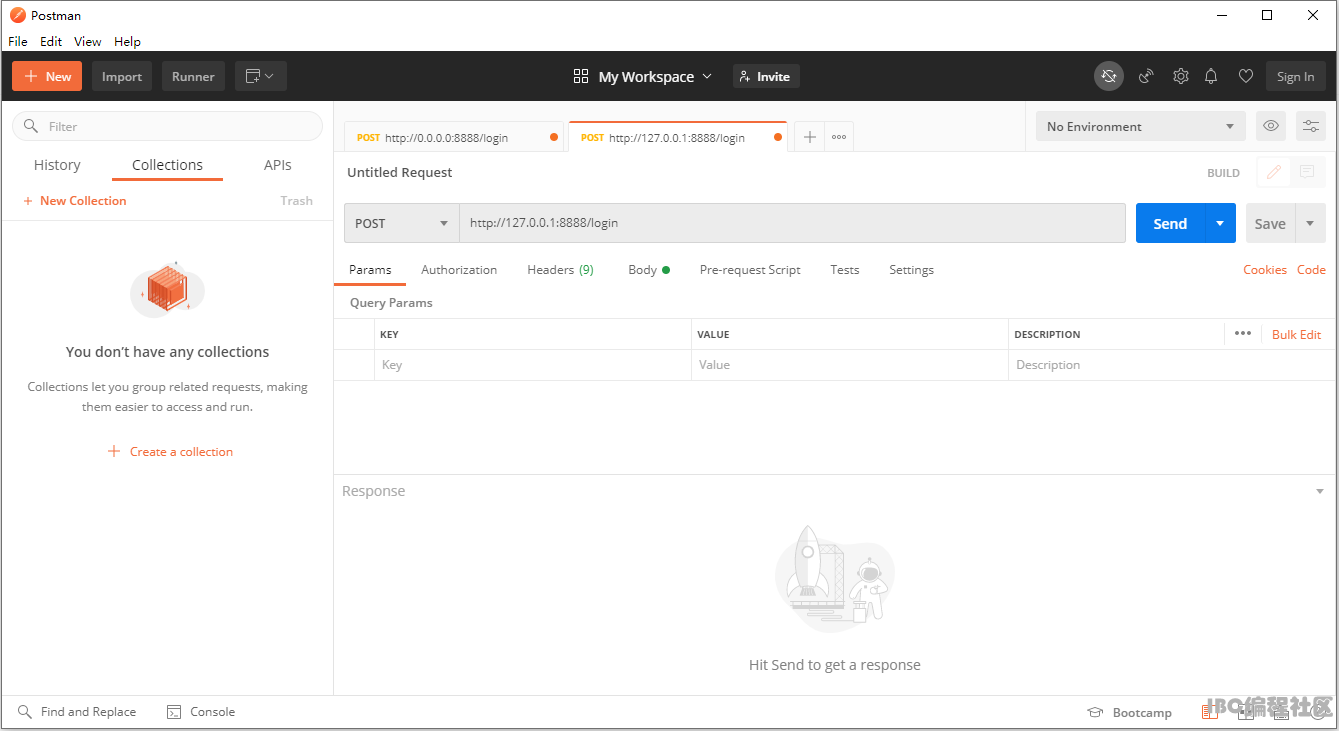Click the Value cell in Query Params
Screen dimensions: 1339x731
pos(849,365)
